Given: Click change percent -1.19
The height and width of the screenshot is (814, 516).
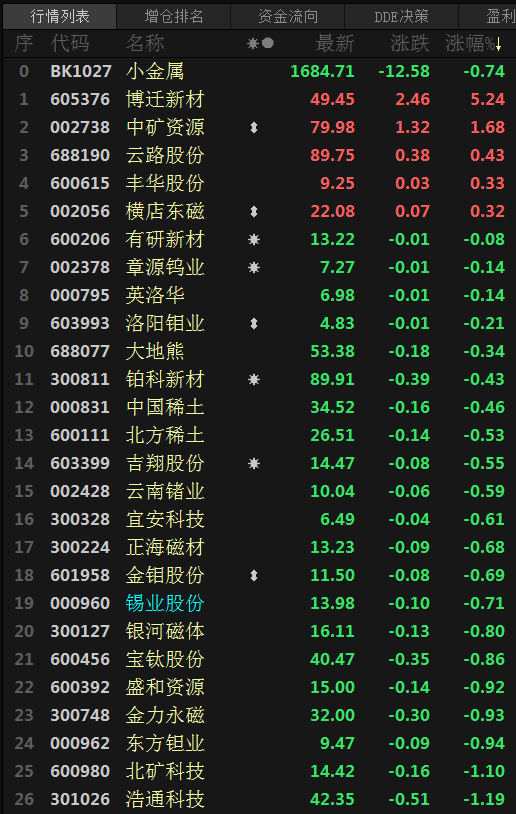Looking at the screenshot, I should pos(484,800).
